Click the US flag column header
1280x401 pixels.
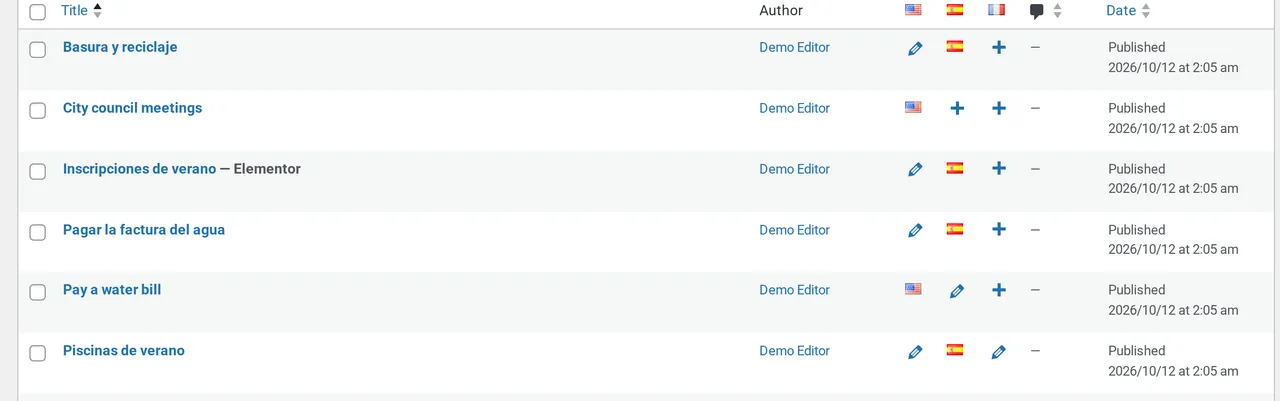pyautogui.click(x=913, y=10)
